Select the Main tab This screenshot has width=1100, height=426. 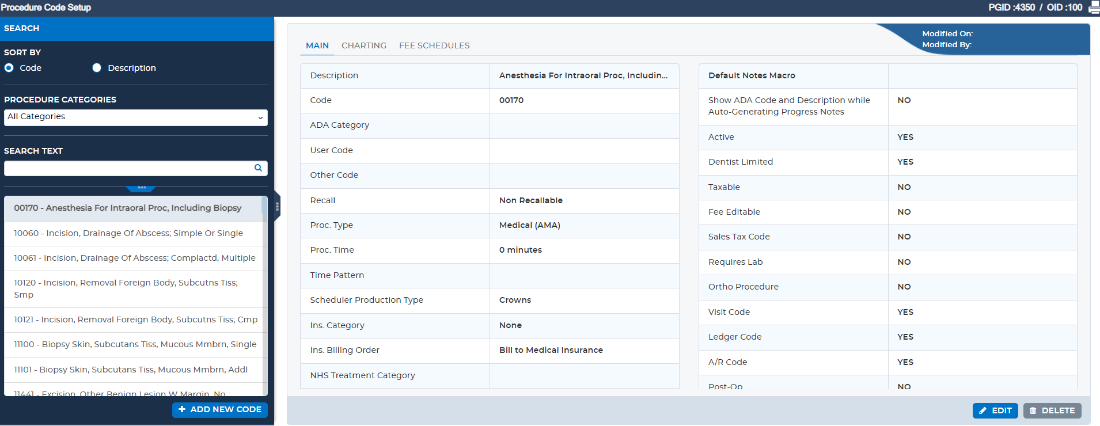pos(317,46)
